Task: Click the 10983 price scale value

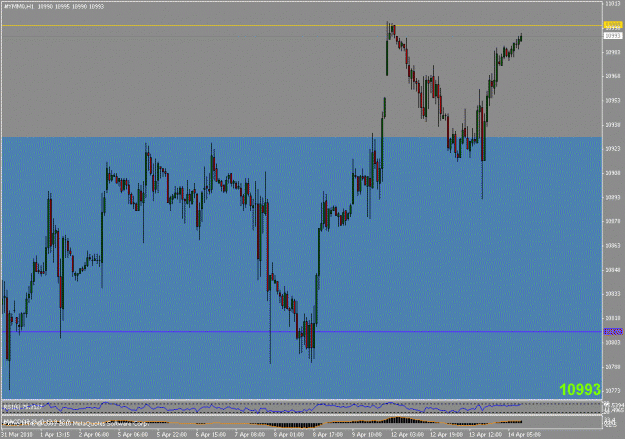Action: coord(613,52)
